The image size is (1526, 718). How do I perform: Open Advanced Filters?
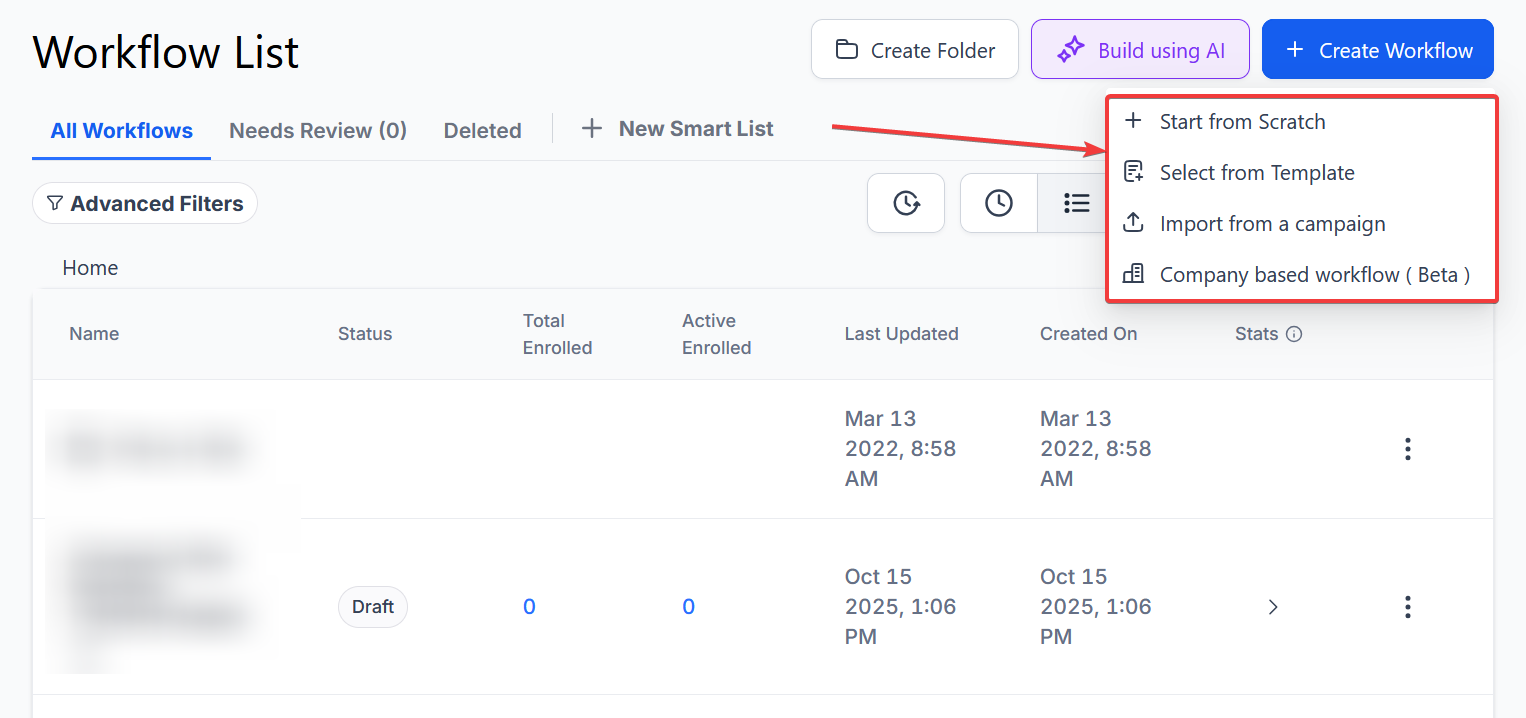(145, 204)
